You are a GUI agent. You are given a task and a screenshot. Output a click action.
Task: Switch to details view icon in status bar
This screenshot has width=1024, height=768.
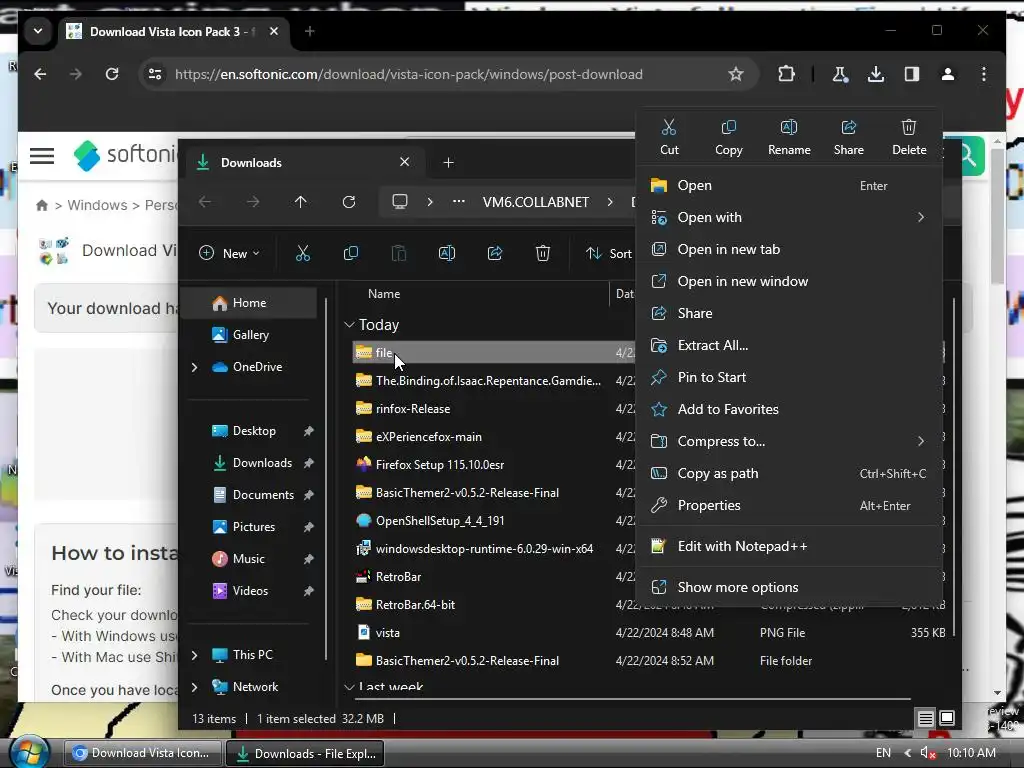point(925,718)
